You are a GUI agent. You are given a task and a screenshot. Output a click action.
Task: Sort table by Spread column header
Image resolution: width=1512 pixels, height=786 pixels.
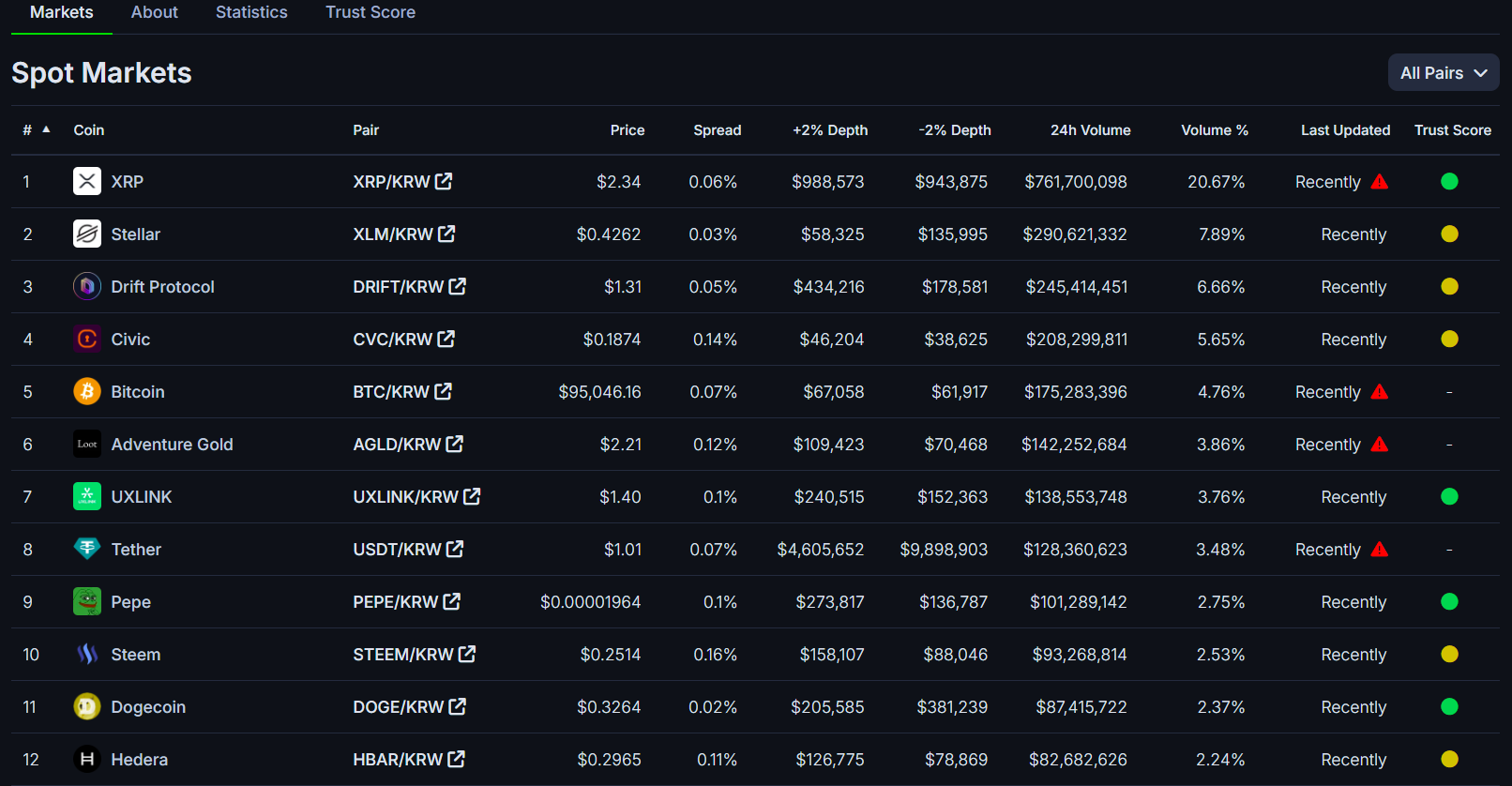click(x=718, y=130)
